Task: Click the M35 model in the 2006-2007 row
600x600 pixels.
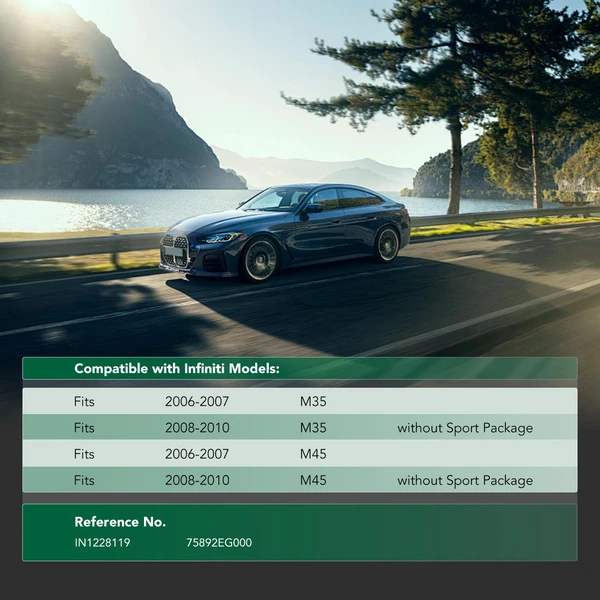Action: point(313,401)
